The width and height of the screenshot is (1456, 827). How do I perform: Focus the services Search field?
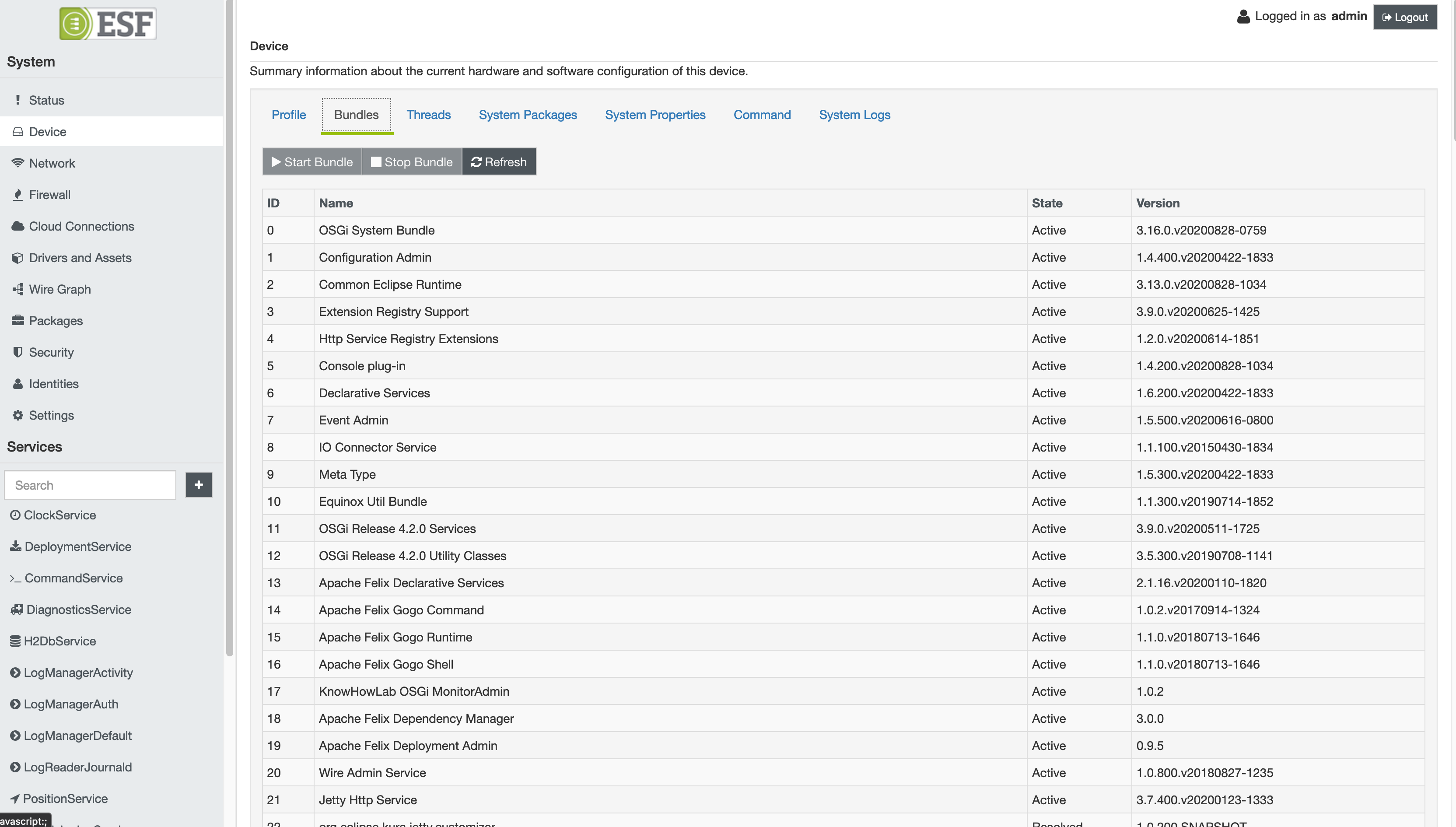point(90,485)
